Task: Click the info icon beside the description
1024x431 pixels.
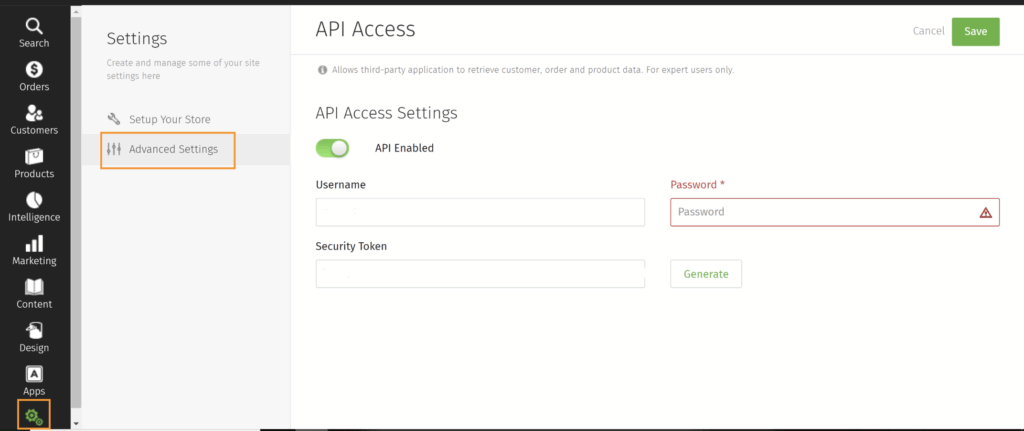Action: 322,70
